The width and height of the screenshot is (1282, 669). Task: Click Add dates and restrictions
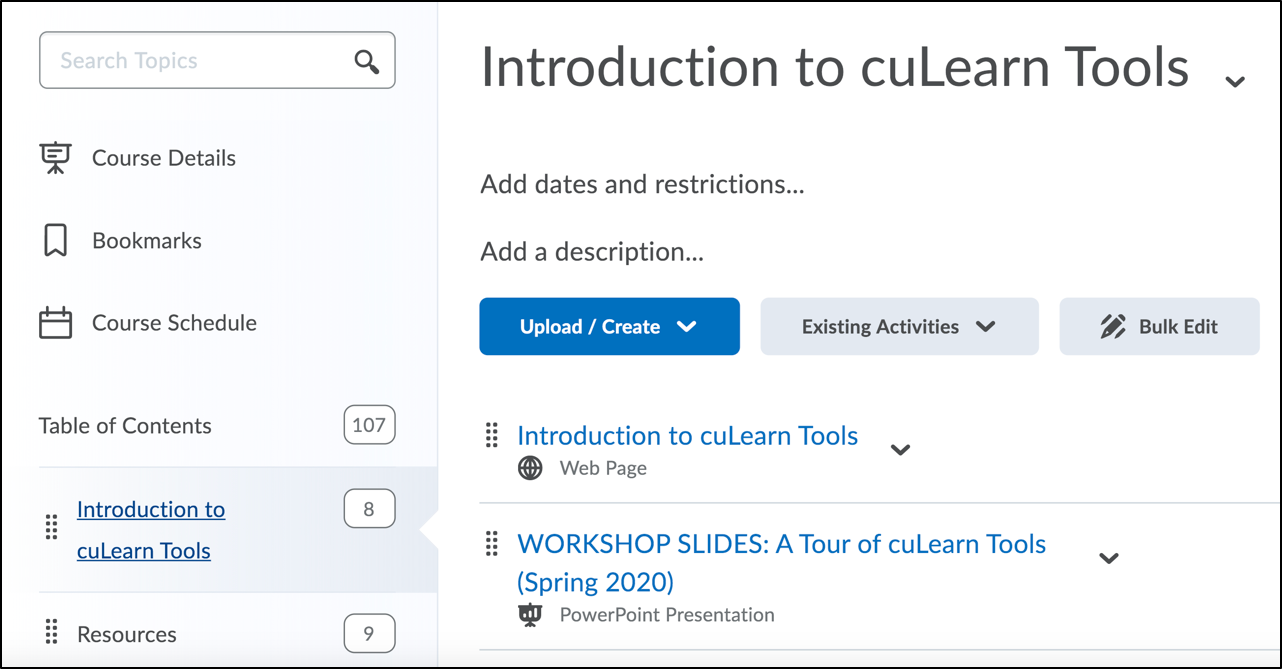(x=642, y=185)
